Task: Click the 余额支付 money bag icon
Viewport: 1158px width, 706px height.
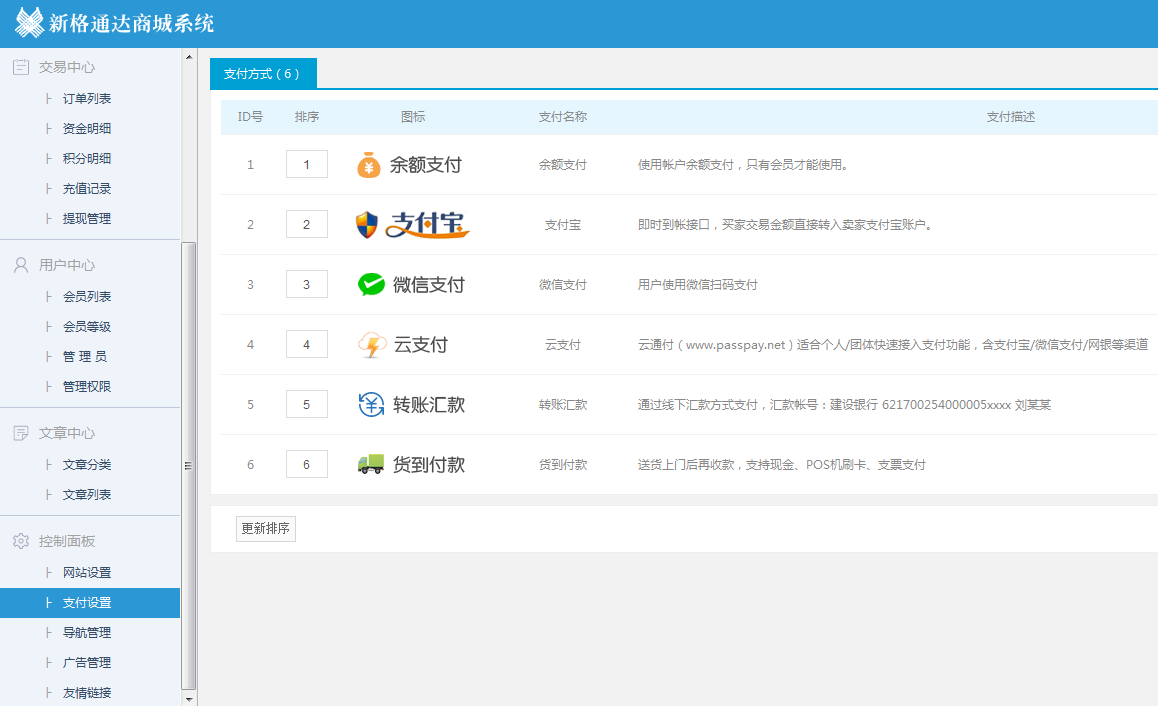Action: pyautogui.click(x=369, y=165)
